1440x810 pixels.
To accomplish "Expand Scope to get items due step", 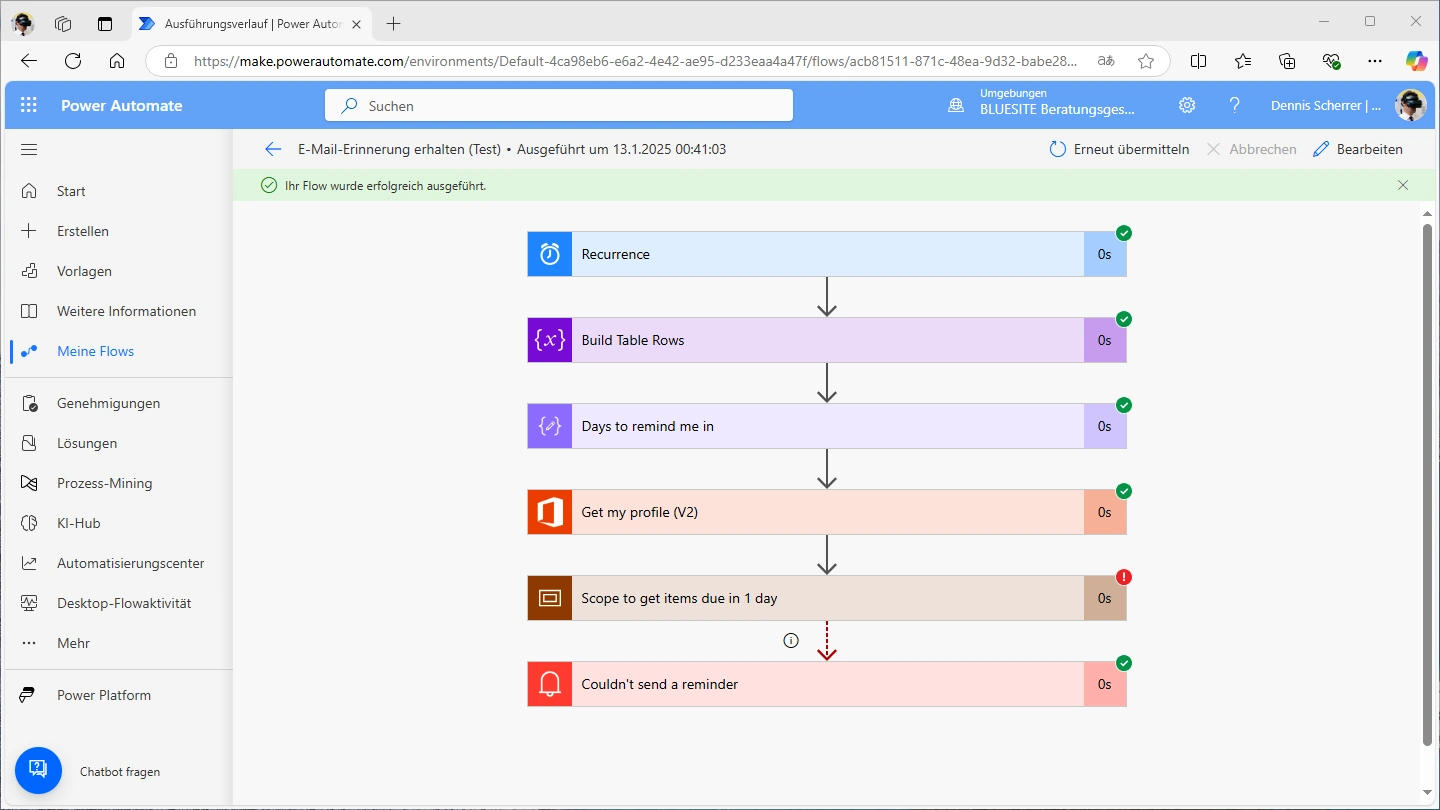I will coord(826,598).
